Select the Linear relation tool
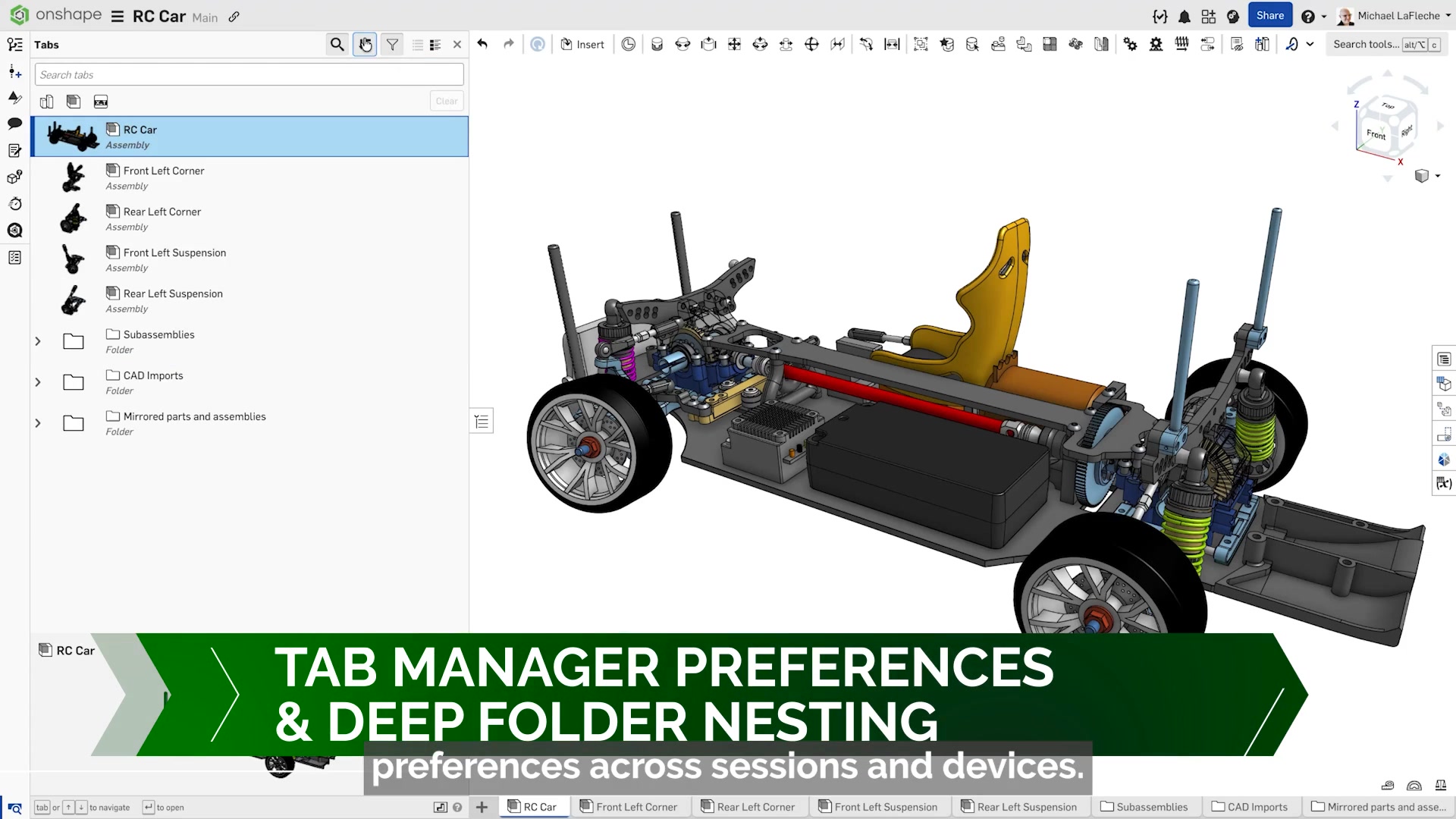1456x819 pixels. pyautogui.click(x=1208, y=44)
